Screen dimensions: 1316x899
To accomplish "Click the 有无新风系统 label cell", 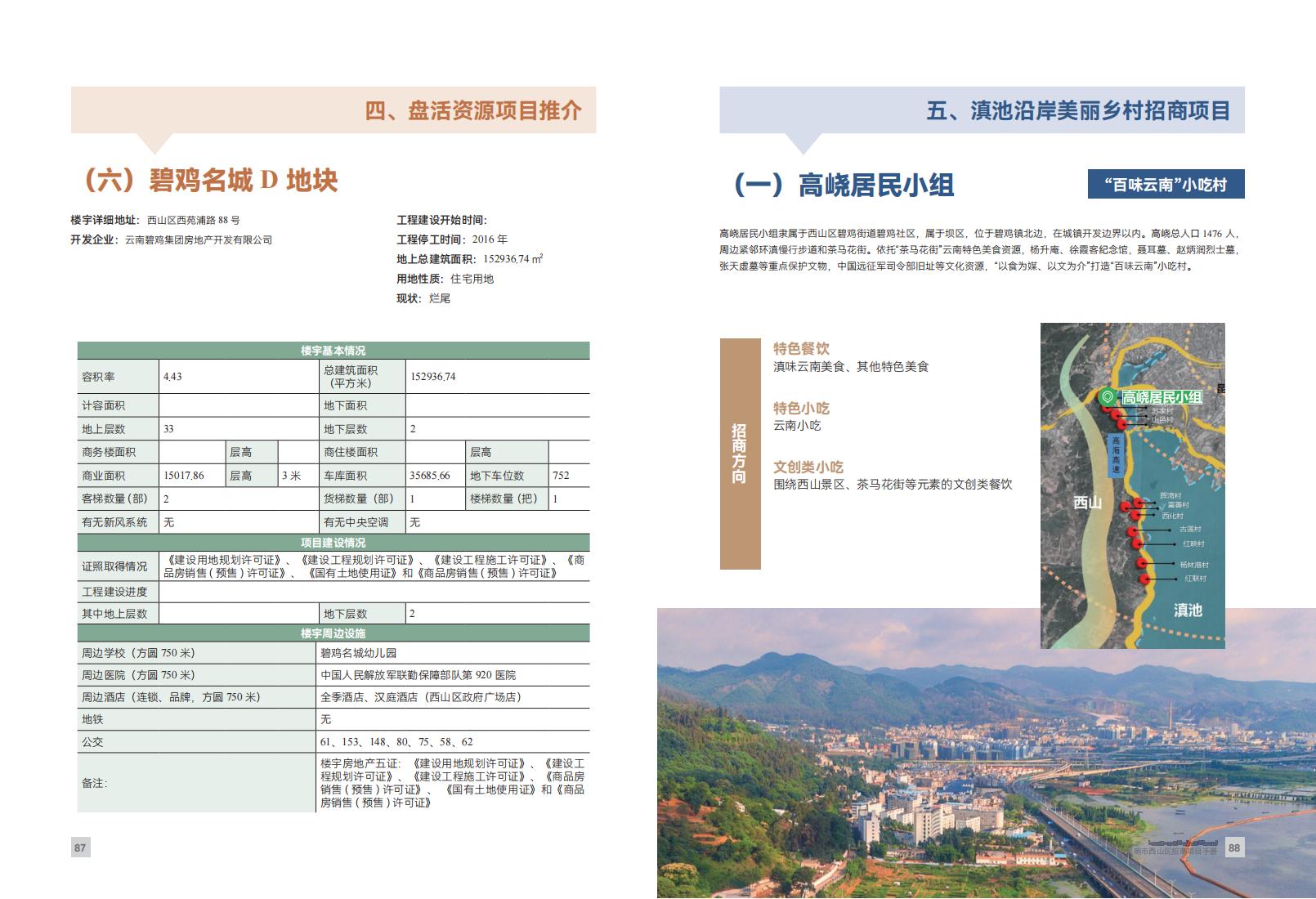I will pos(119,522).
